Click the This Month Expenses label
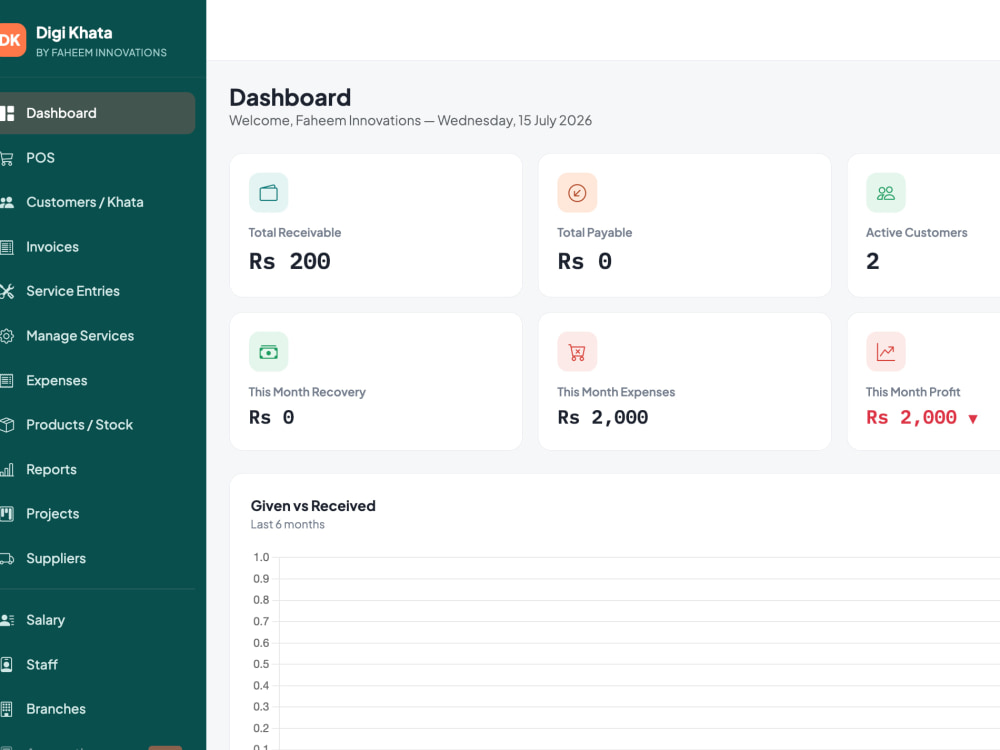 616,392
